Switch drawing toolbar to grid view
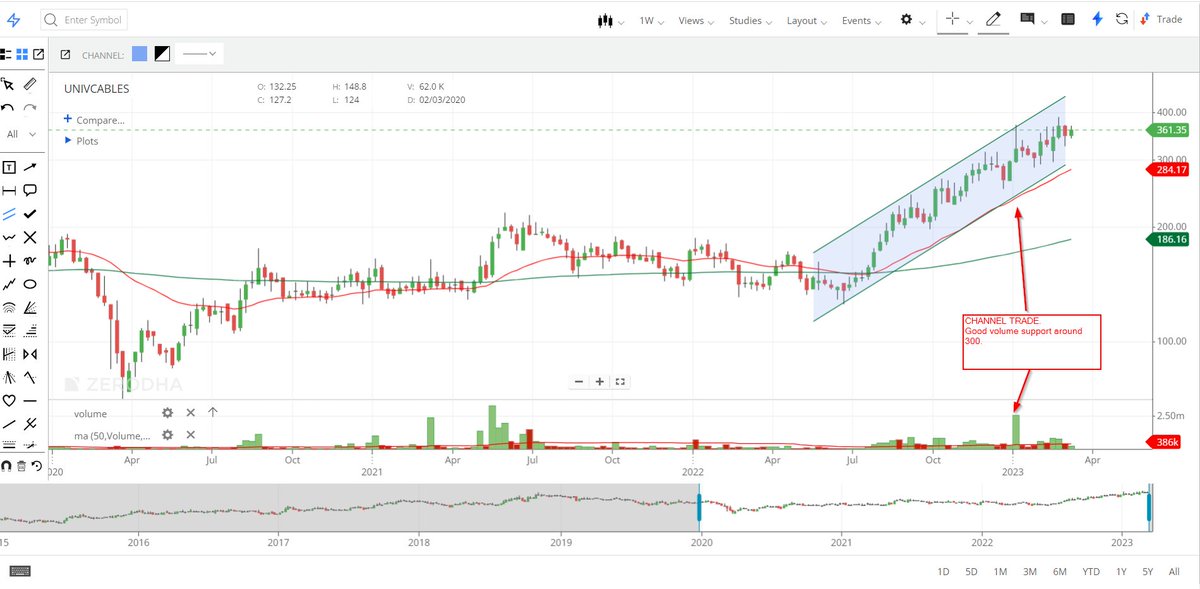 point(22,54)
